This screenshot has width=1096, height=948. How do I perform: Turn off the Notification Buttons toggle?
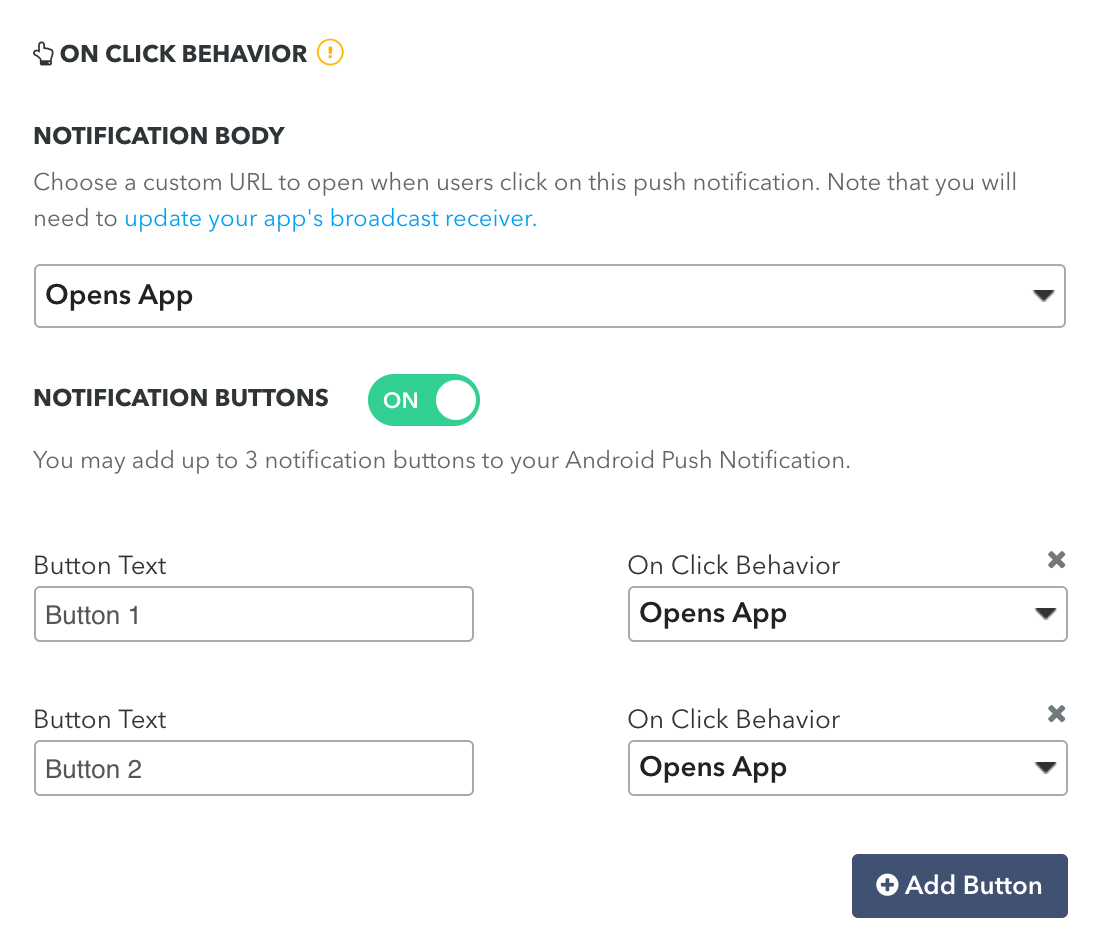(x=423, y=399)
